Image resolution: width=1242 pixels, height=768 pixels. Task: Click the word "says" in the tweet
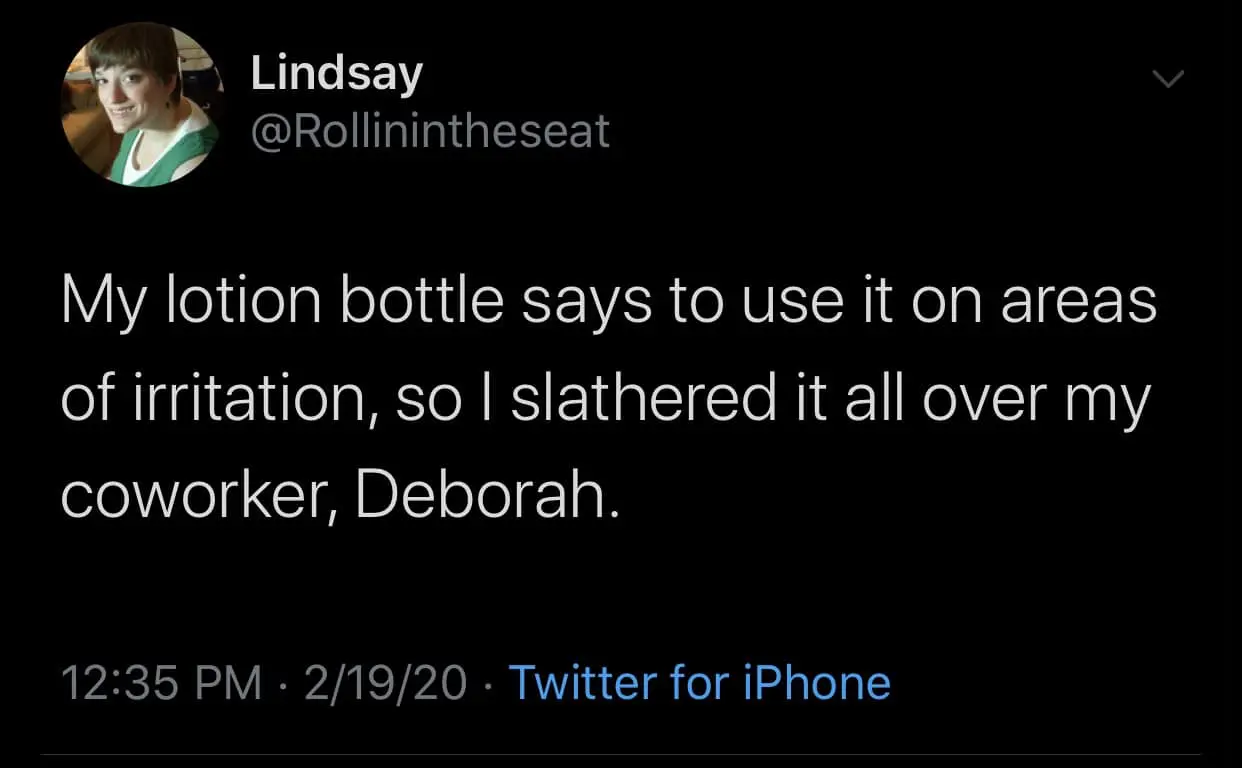(x=582, y=303)
